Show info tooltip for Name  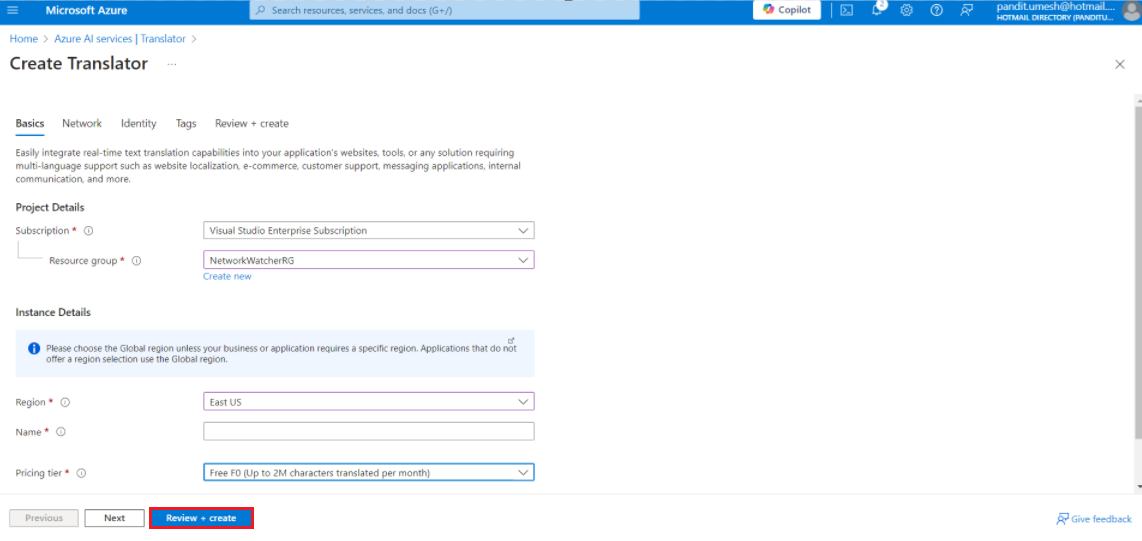tap(61, 432)
